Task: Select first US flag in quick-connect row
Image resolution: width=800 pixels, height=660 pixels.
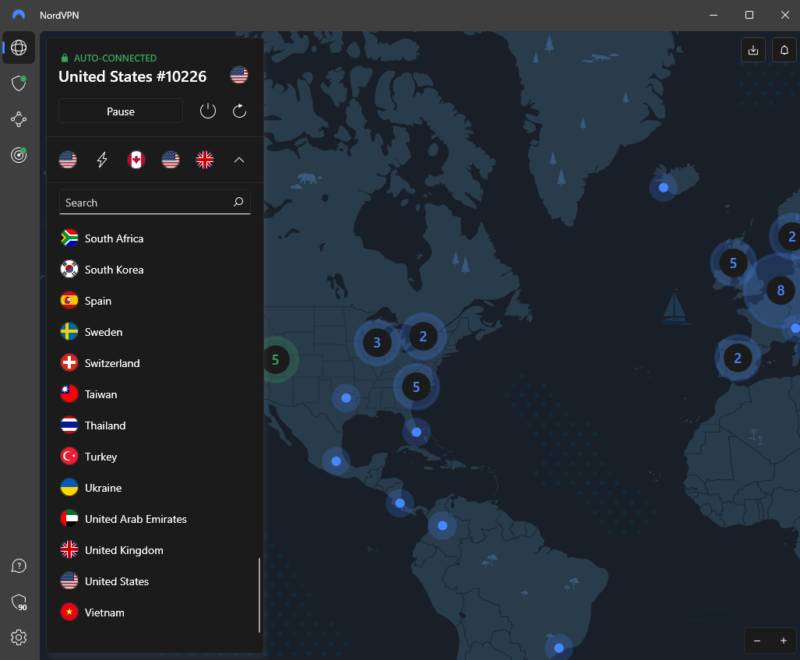Action: (x=68, y=160)
